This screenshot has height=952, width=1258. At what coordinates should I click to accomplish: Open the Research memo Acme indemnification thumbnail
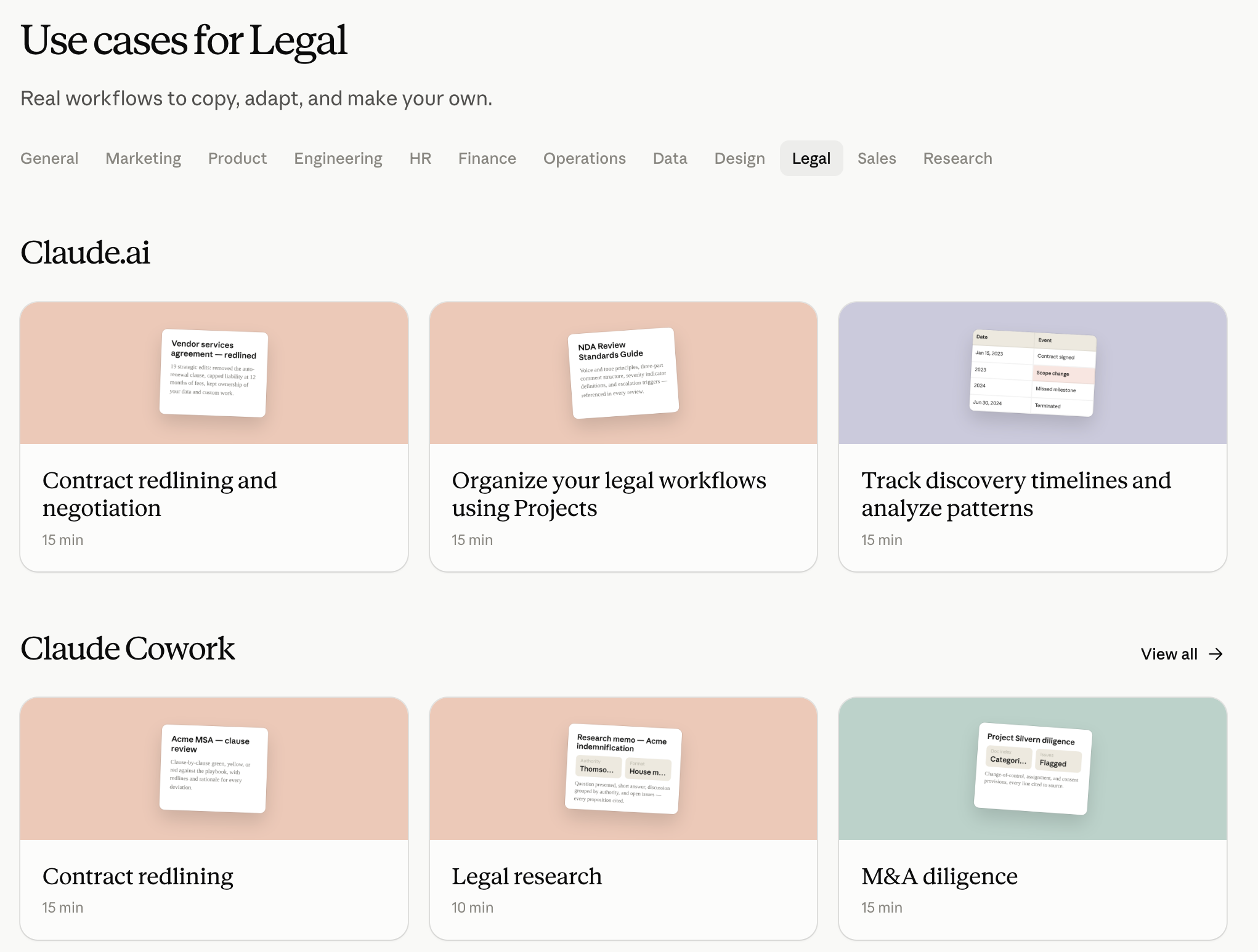[x=623, y=768]
